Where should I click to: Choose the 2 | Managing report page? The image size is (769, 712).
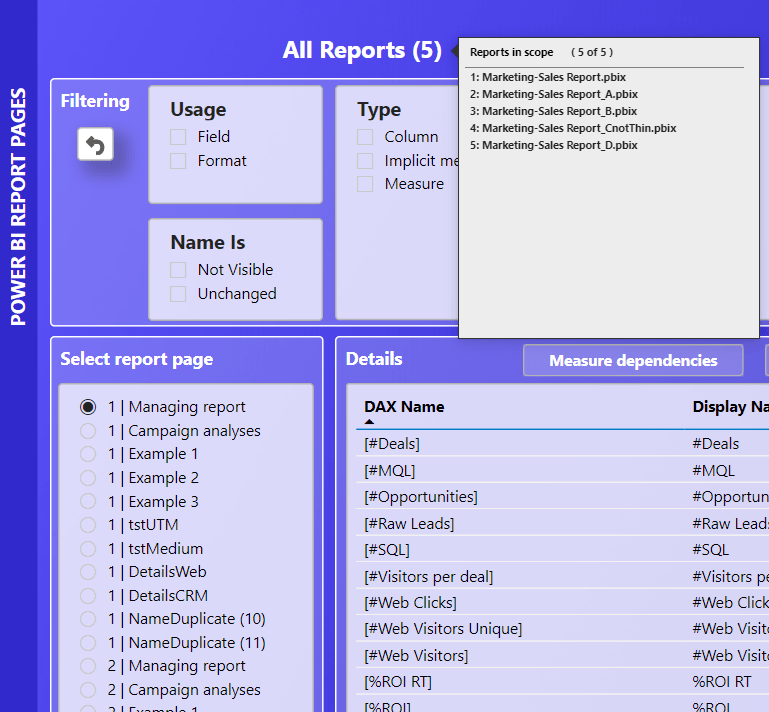pyautogui.click(x=89, y=666)
